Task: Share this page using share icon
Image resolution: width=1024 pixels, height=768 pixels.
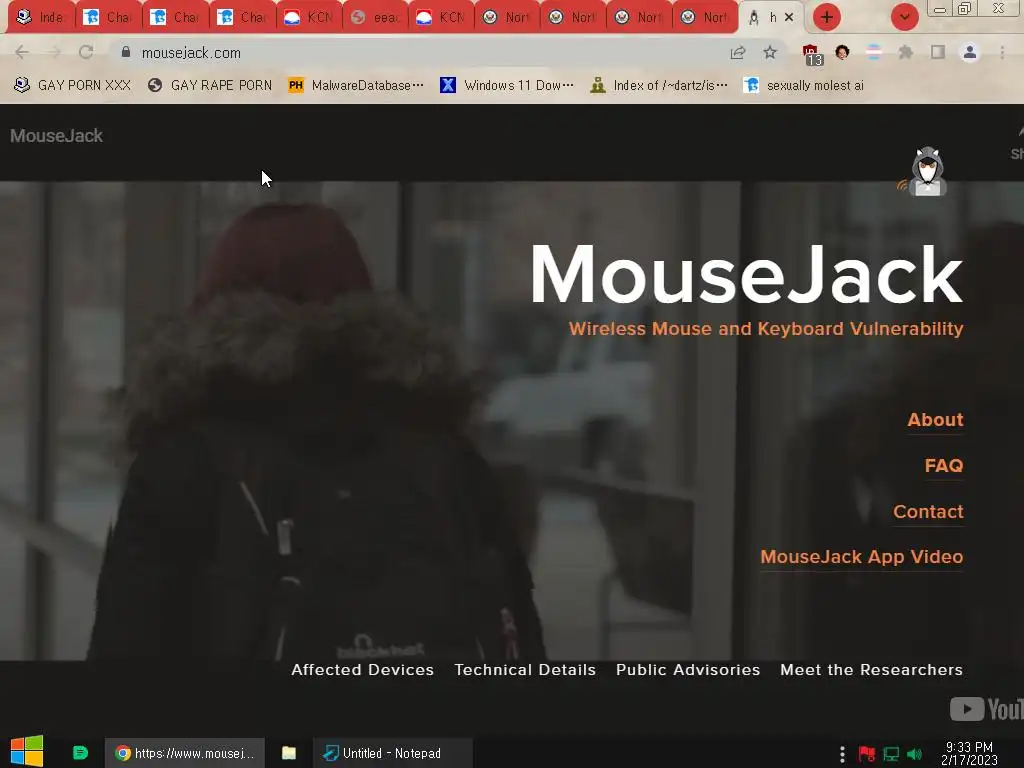Action: tap(738, 52)
